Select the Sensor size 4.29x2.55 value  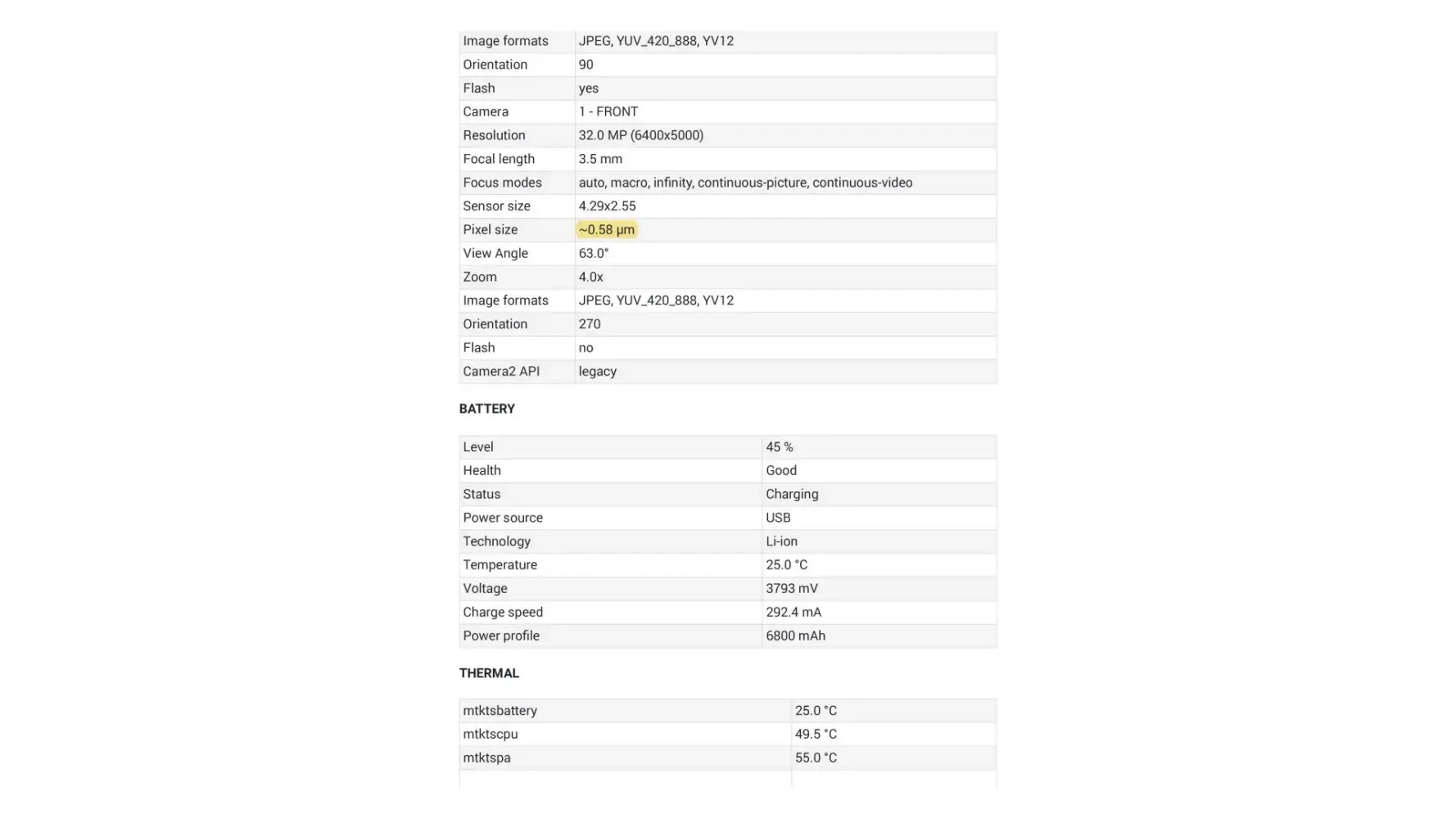607,206
